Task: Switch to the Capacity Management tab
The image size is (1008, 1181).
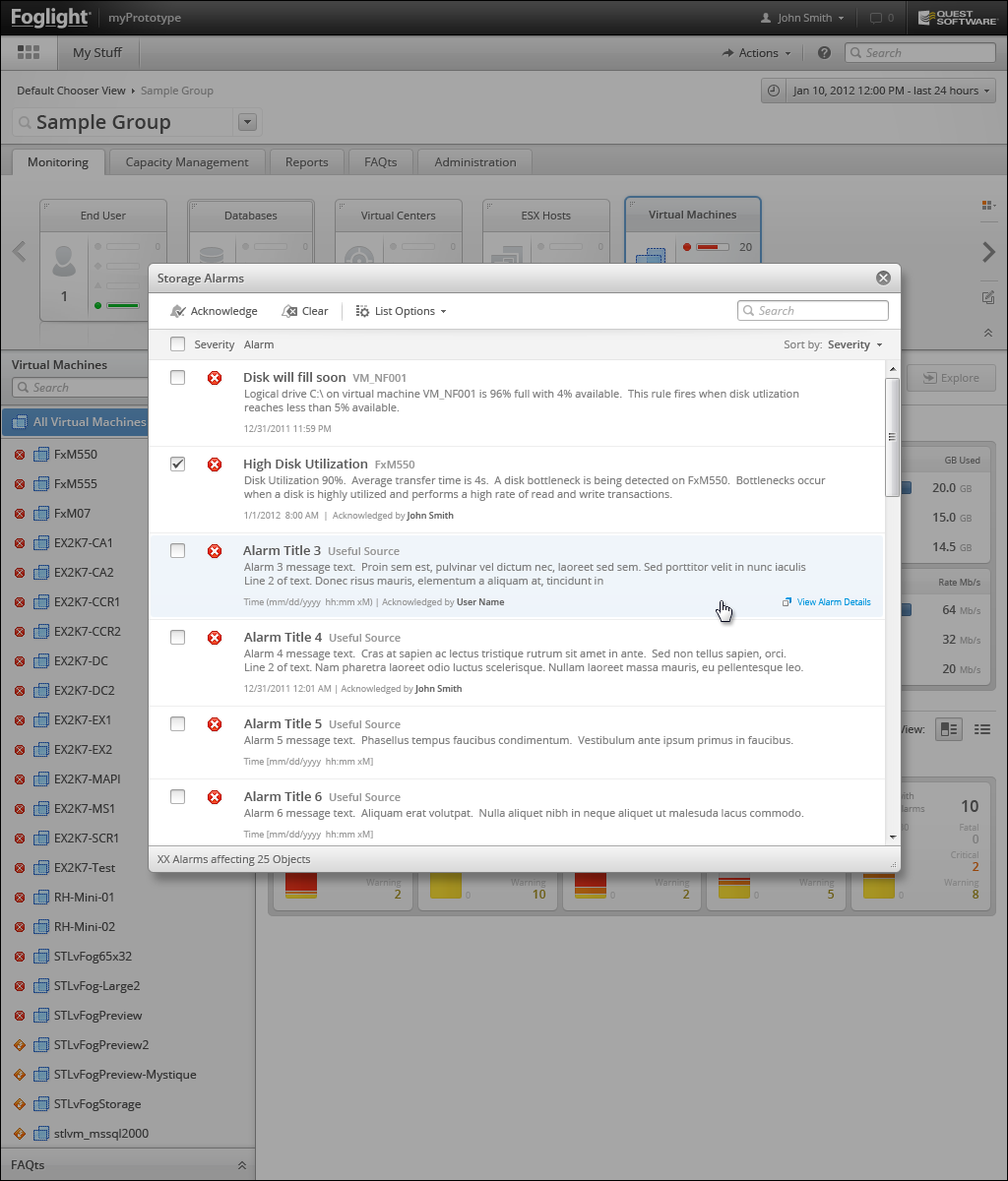Action: pyautogui.click(x=187, y=162)
